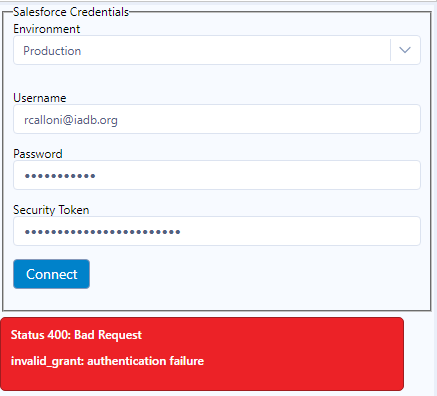Click the blue Connect button
The image size is (437, 396).
click(x=51, y=274)
